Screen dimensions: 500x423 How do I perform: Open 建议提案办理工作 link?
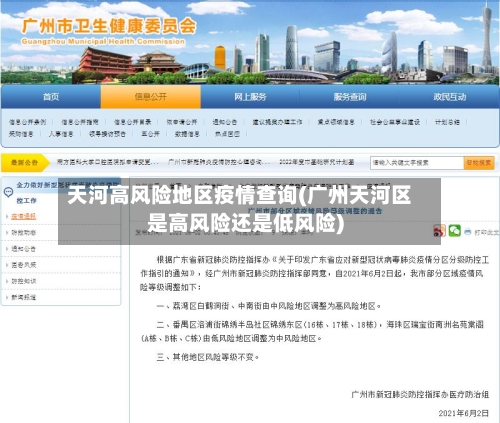click(x=277, y=122)
